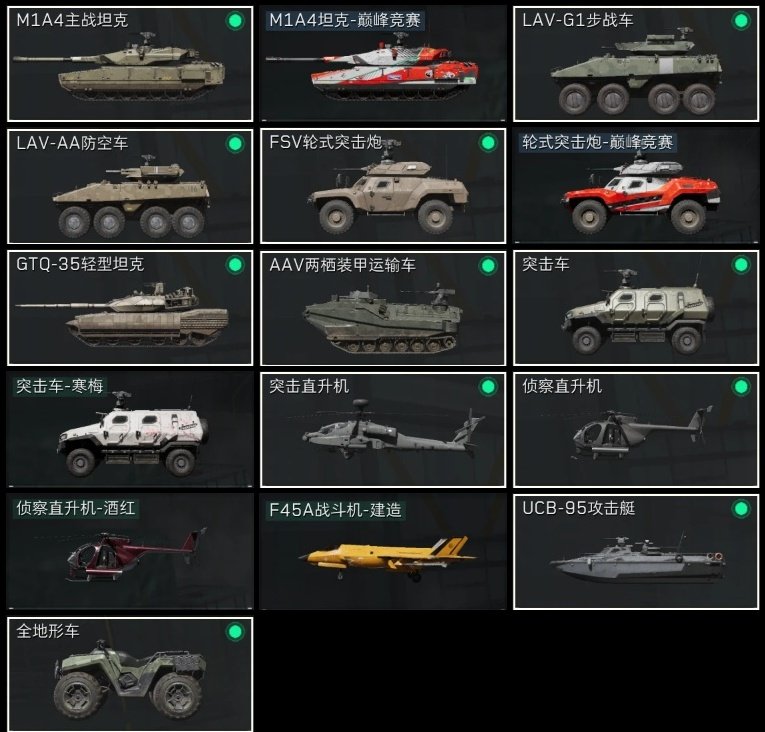765x732 pixels.
Task: Pick the FSV轮式突击炮 vehicle image
Action: pyautogui.click(x=388, y=192)
